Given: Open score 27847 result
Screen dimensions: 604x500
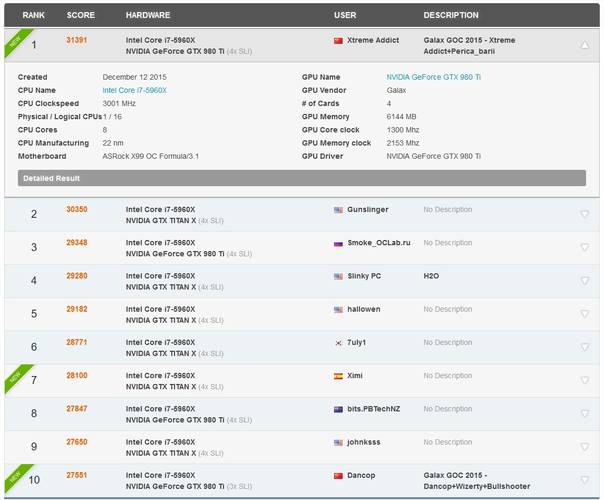Looking at the screenshot, I should pos(77,409).
